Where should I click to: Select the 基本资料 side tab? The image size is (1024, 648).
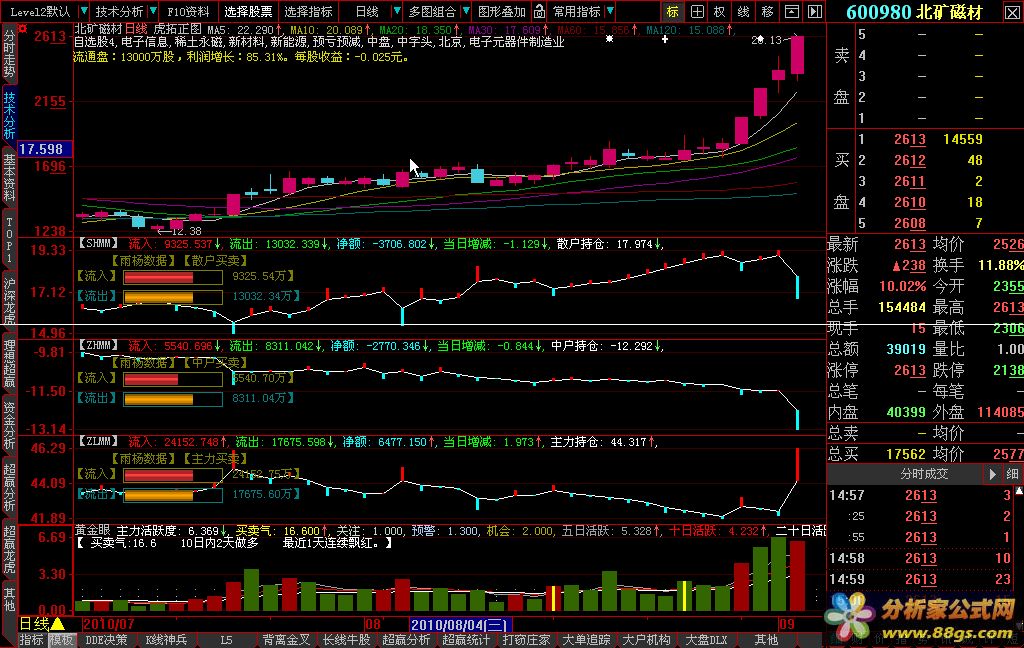[x=9, y=177]
